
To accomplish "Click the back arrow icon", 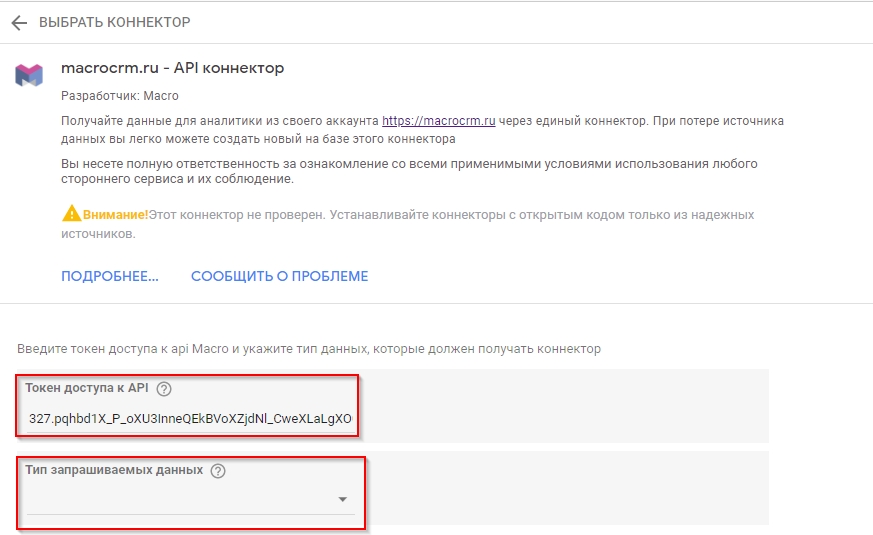I will tap(18, 22).
